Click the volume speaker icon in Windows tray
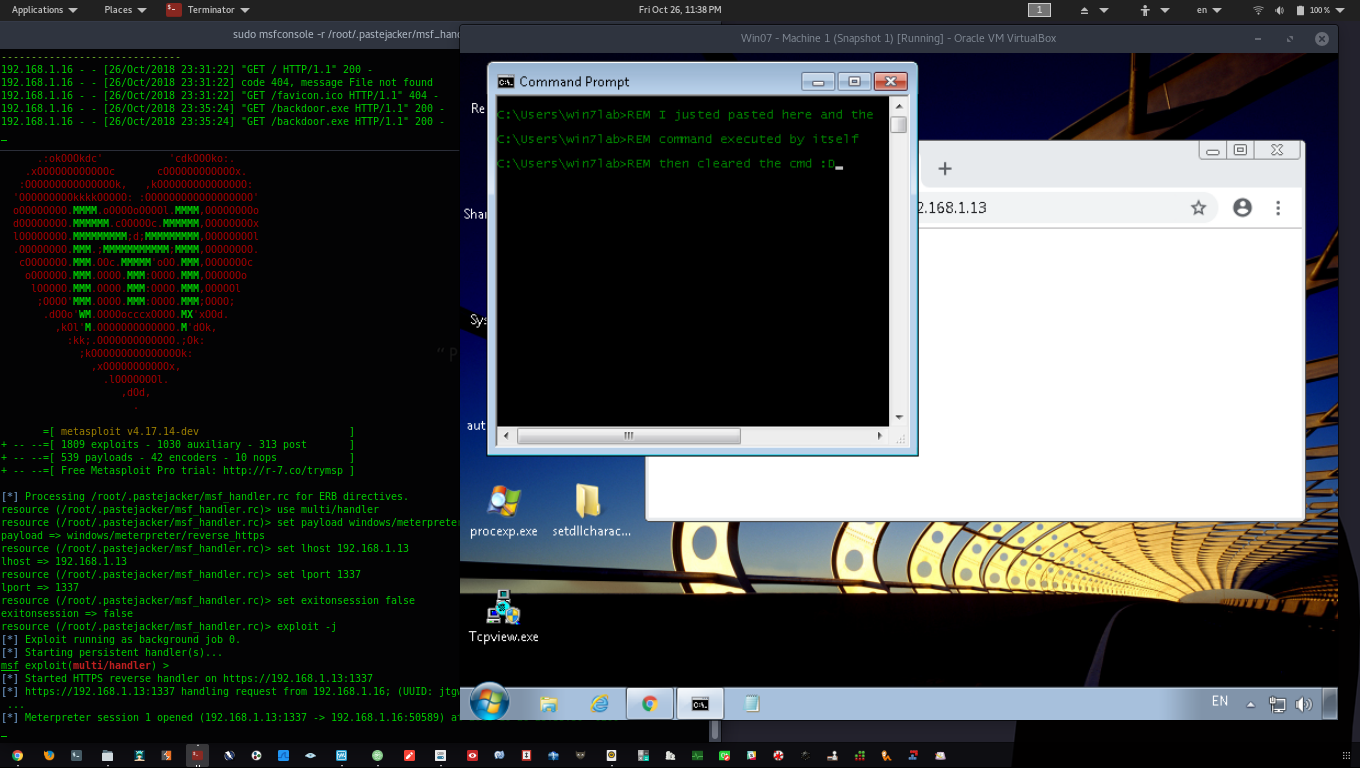 pos(1303,704)
